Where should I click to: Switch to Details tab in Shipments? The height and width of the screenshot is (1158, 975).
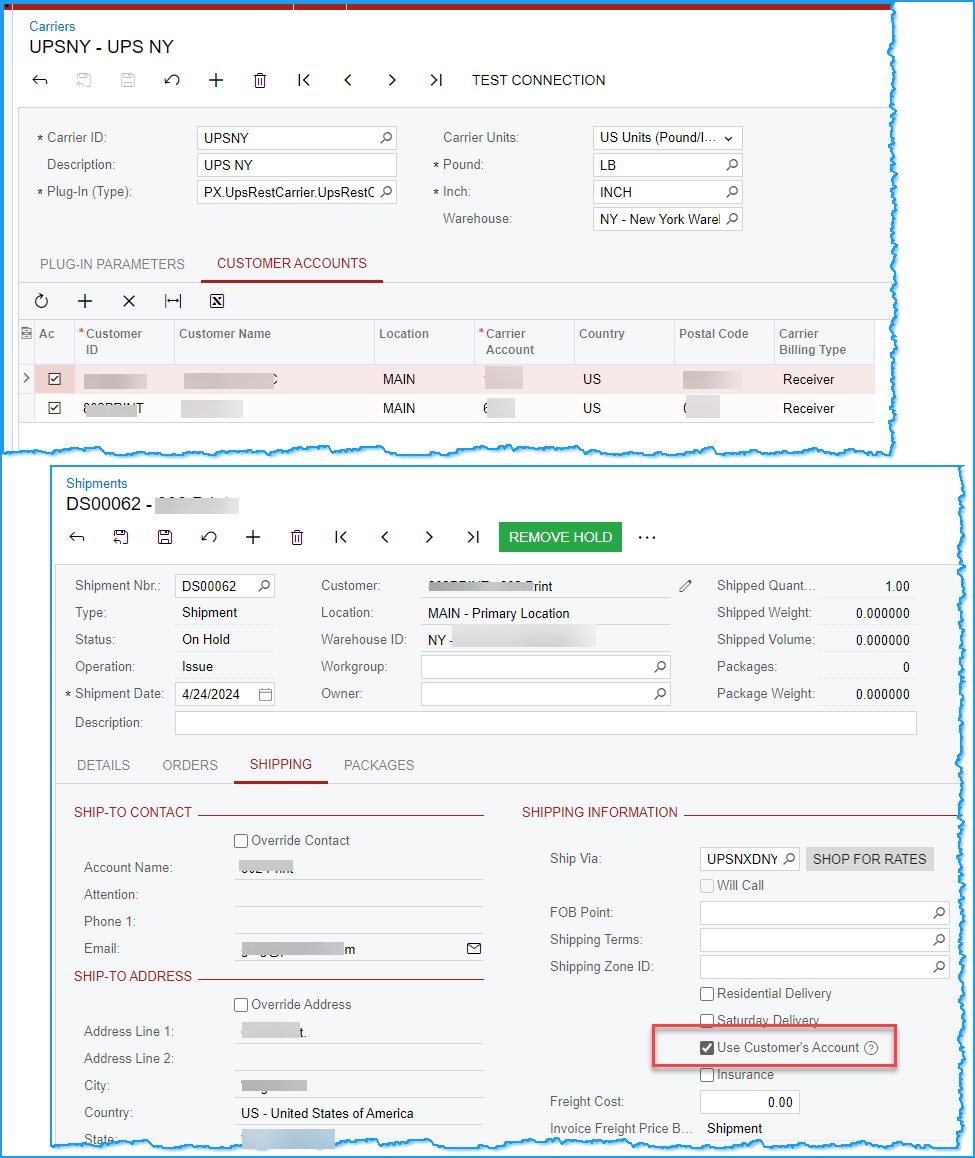coord(103,765)
